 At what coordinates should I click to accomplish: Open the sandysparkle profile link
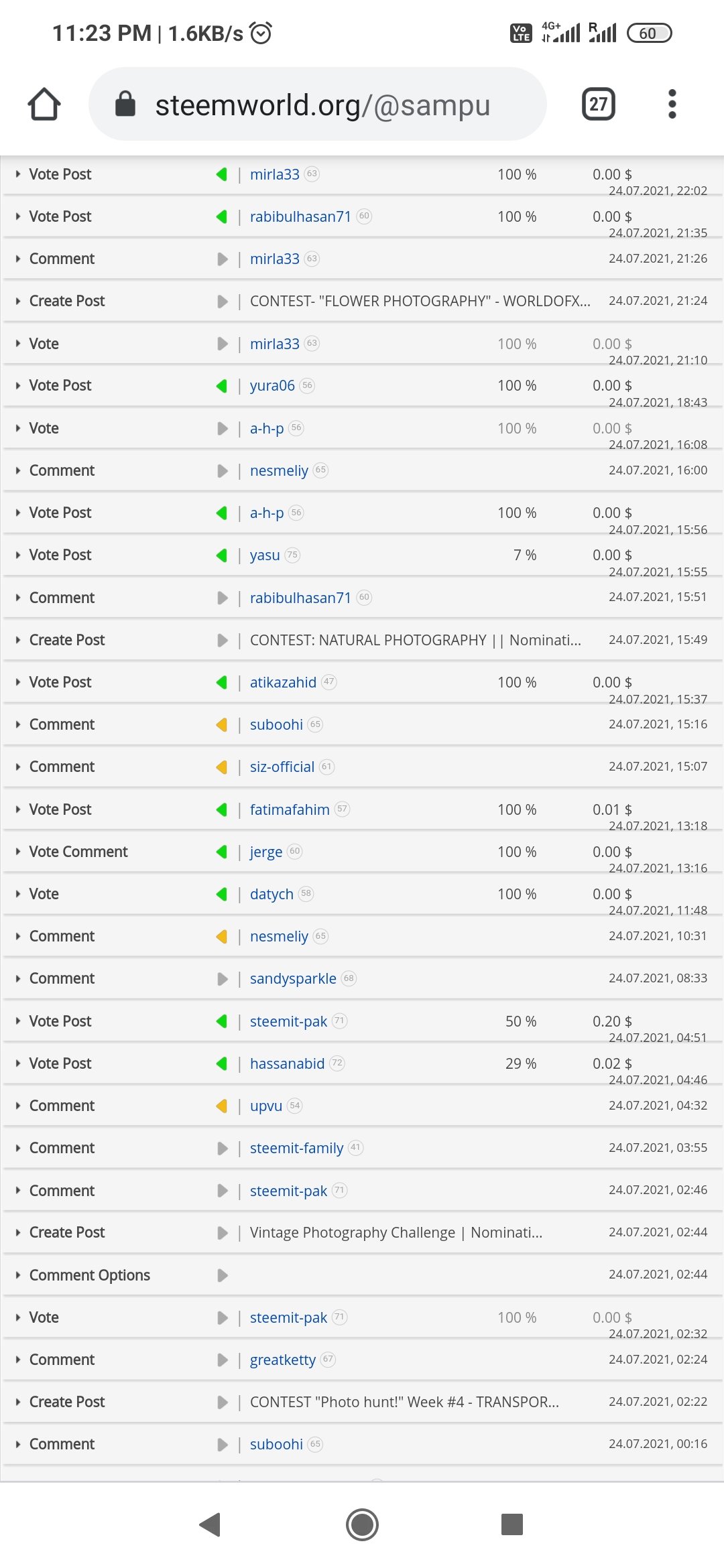pos(293,979)
